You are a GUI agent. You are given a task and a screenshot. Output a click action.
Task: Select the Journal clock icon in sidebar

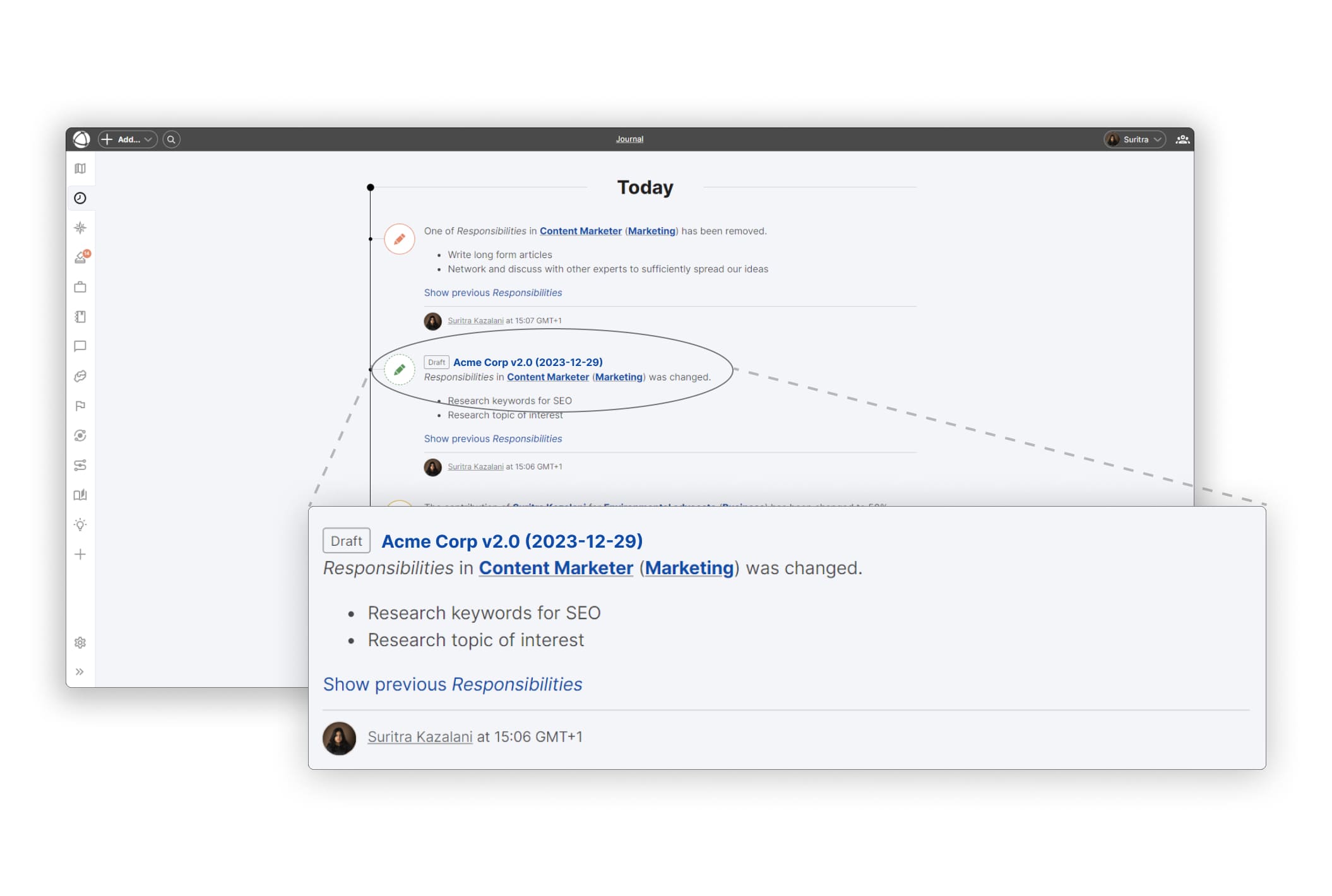pos(80,198)
